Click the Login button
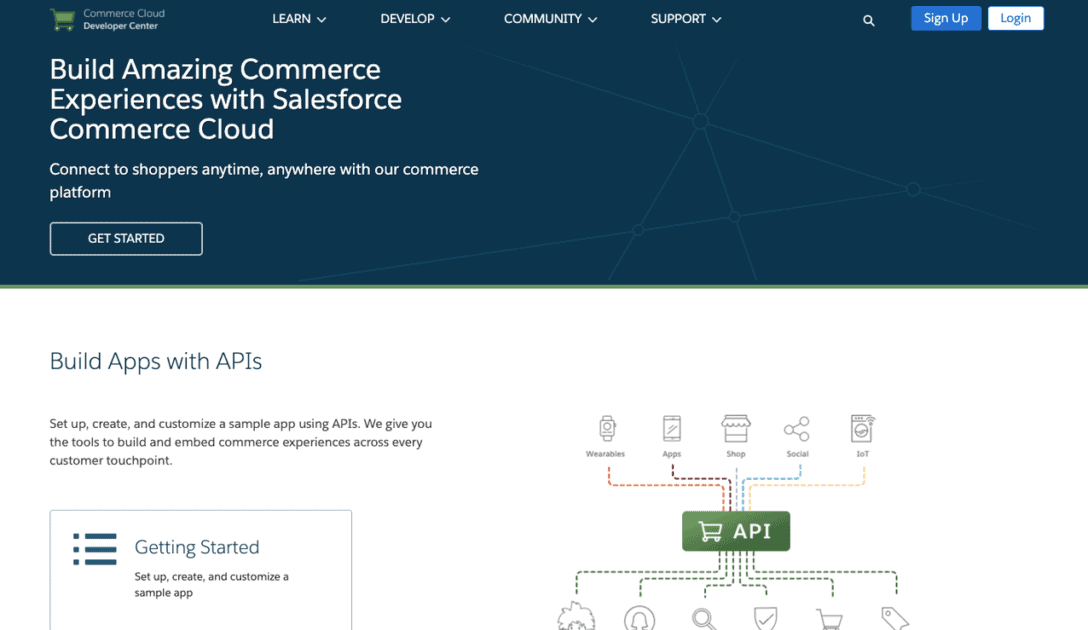 click(x=1015, y=18)
